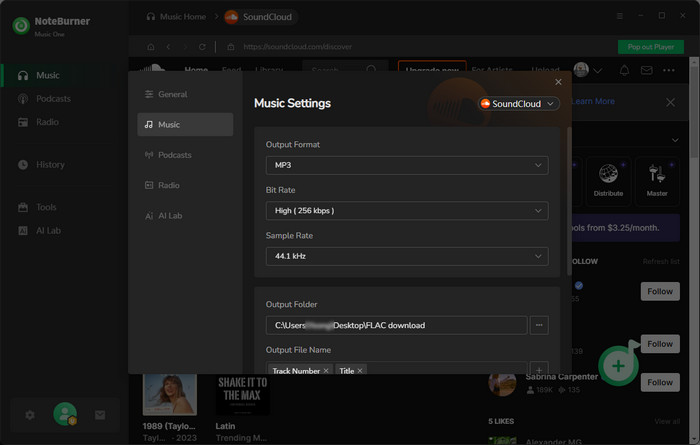Select the Music settings tab
This screenshot has height=445, width=700.
point(185,125)
